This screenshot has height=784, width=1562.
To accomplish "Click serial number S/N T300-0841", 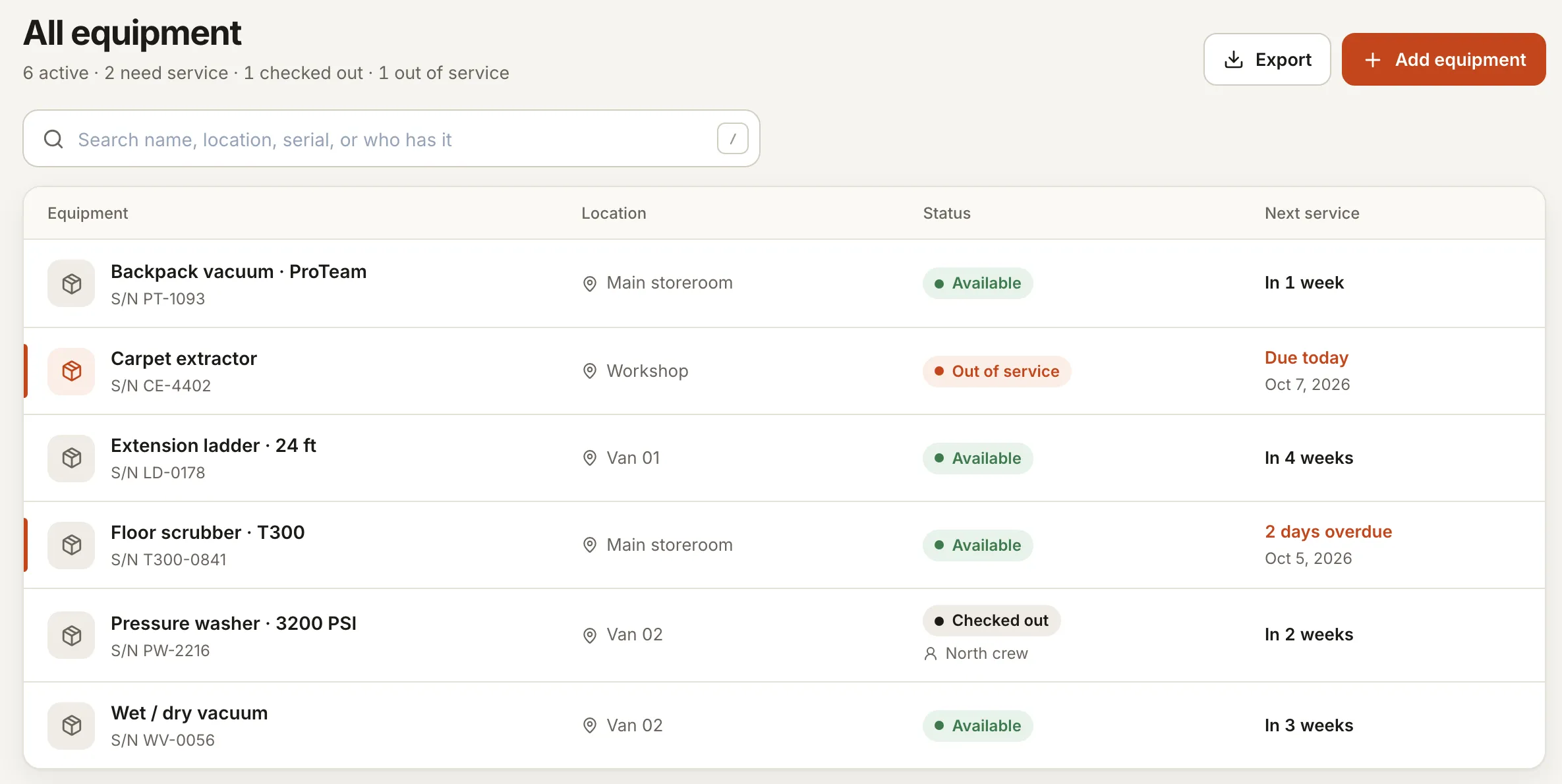I will 169,559.
